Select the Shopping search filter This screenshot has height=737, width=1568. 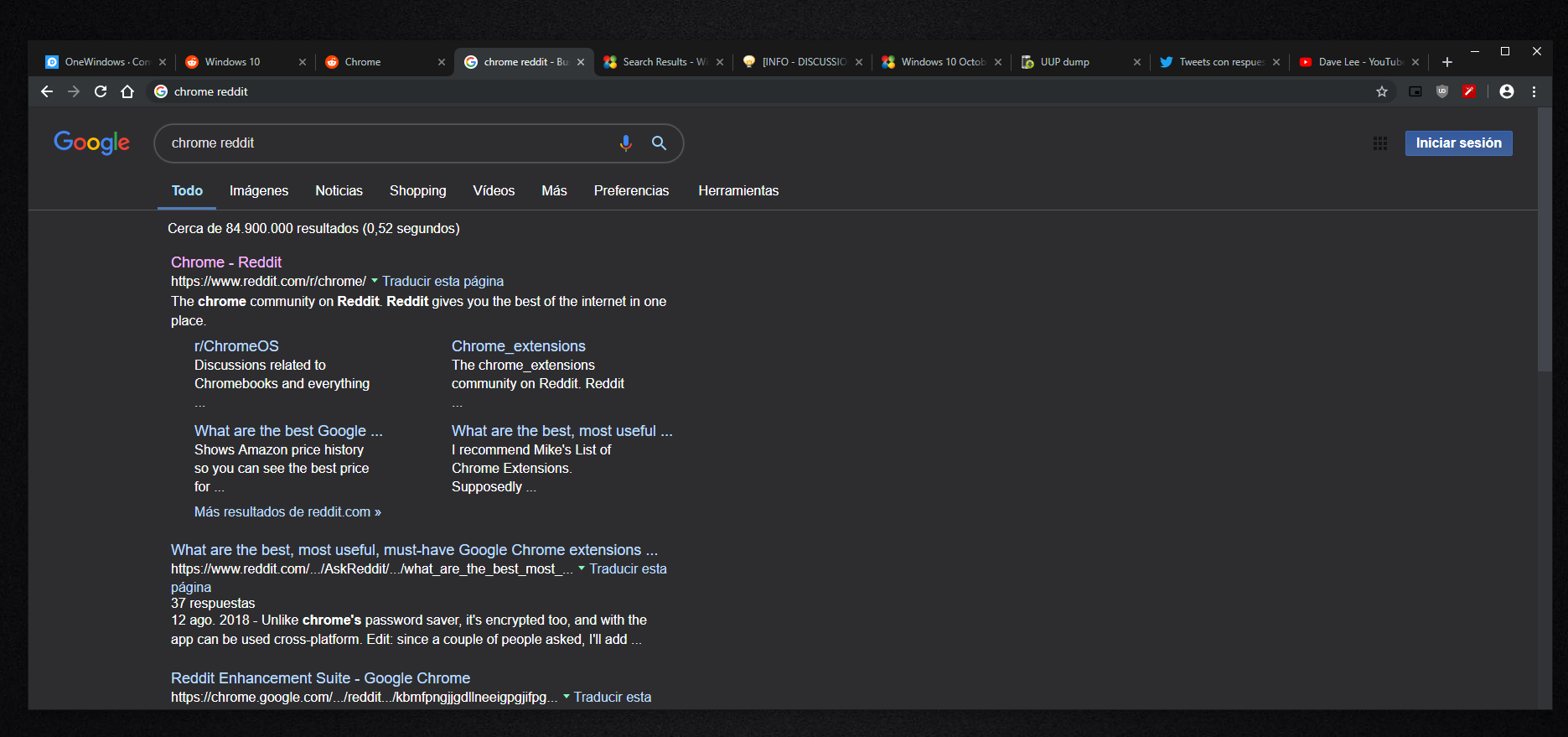click(x=417, y=191)
